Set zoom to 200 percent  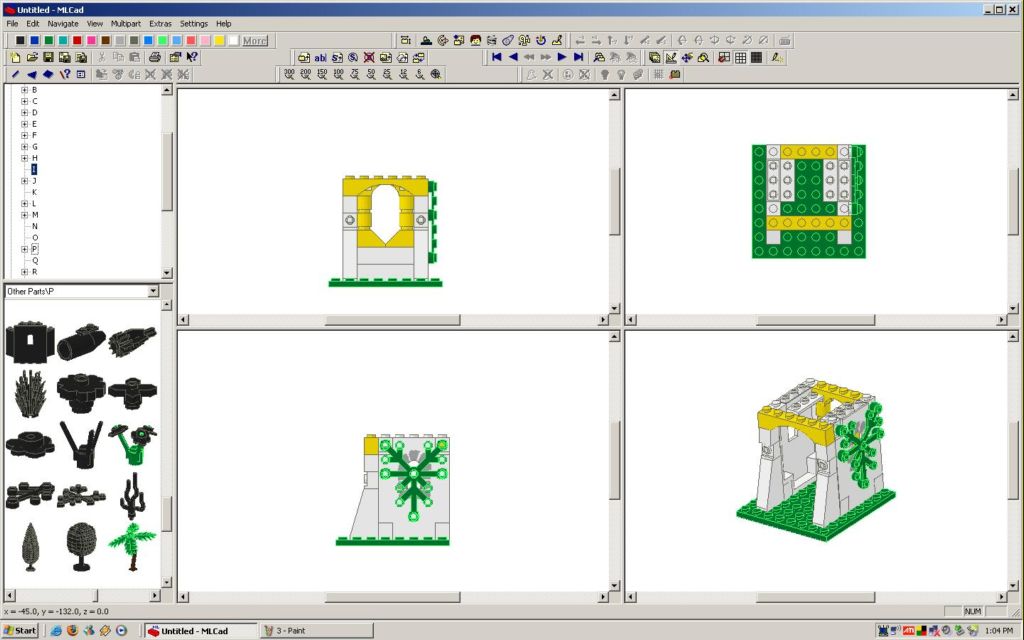(306, 74)
